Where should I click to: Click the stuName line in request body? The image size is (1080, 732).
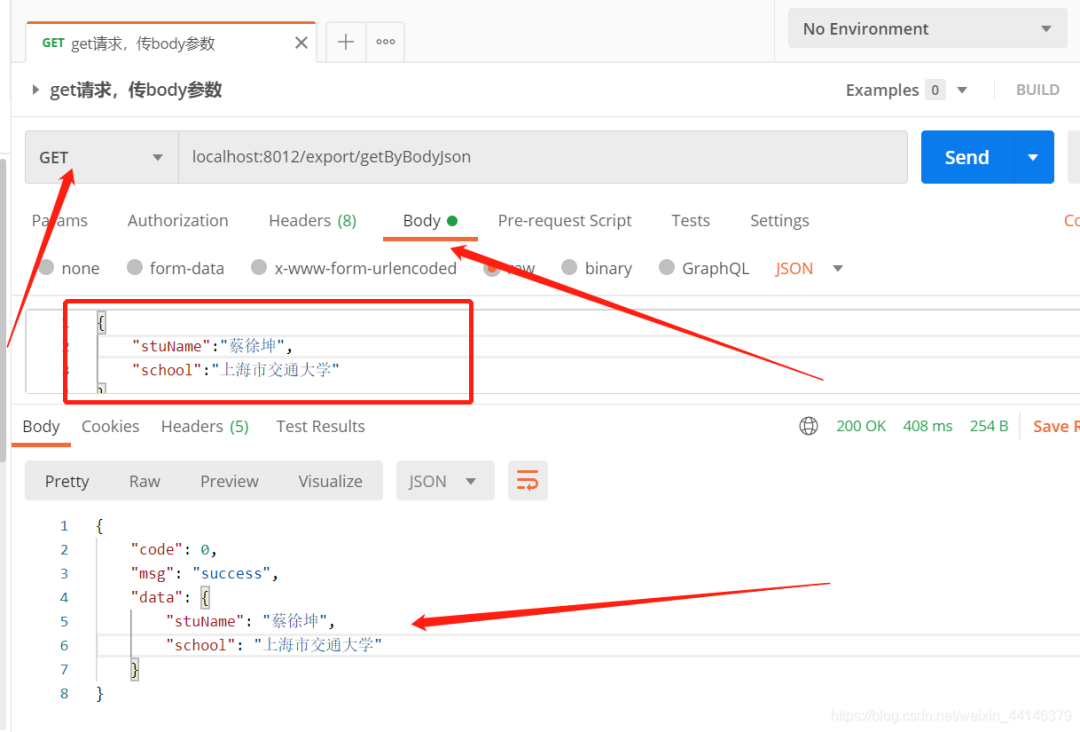(212, 346)
